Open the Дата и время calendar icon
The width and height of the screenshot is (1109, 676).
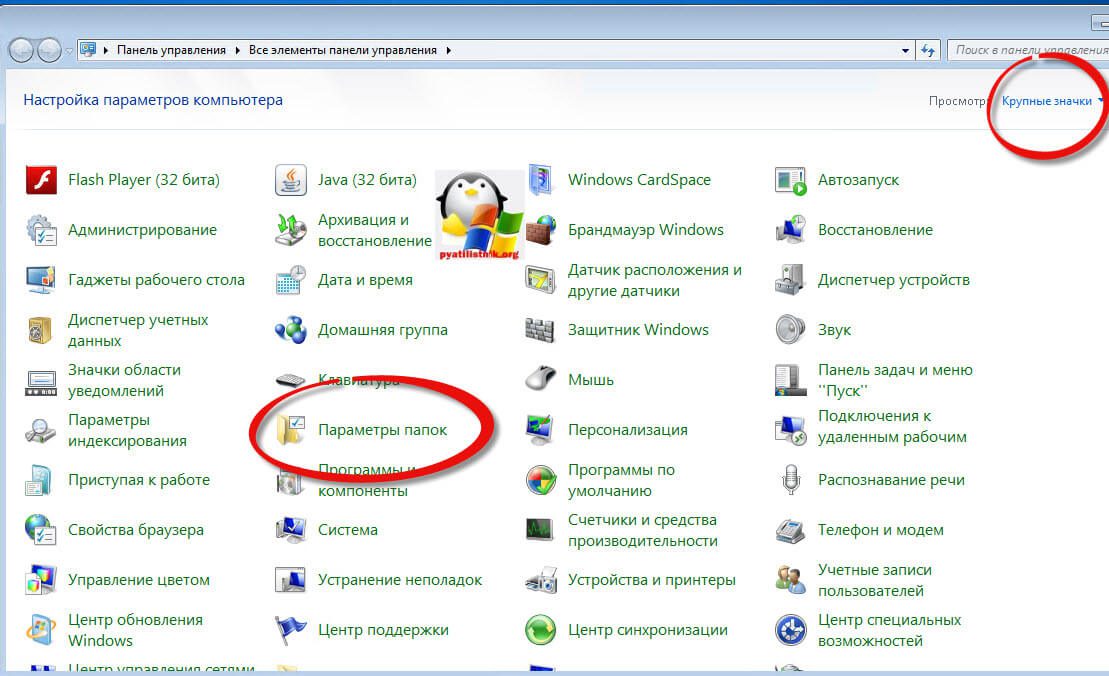(291, 280)
